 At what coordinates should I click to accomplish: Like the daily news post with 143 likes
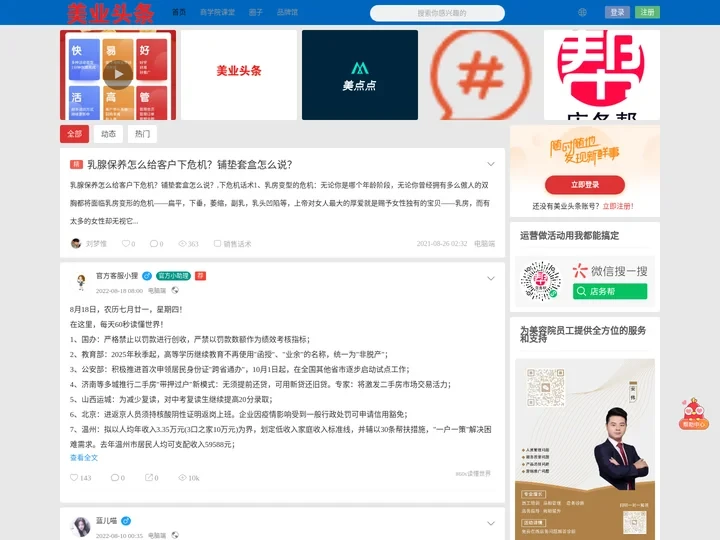pyautogui.click(x=73, y=478)
